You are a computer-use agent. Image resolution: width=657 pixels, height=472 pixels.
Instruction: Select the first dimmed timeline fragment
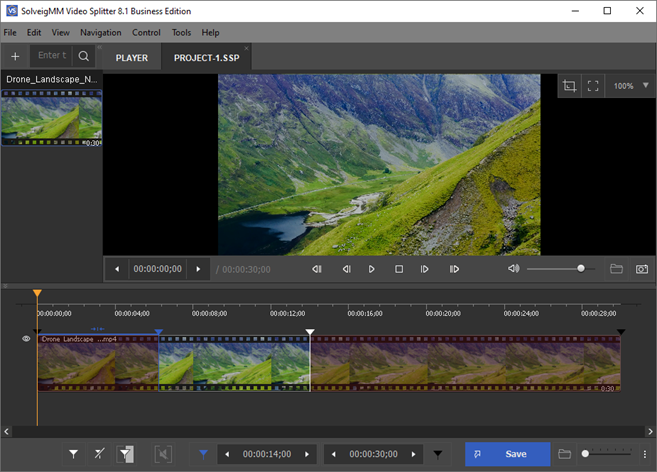(98, 363)
